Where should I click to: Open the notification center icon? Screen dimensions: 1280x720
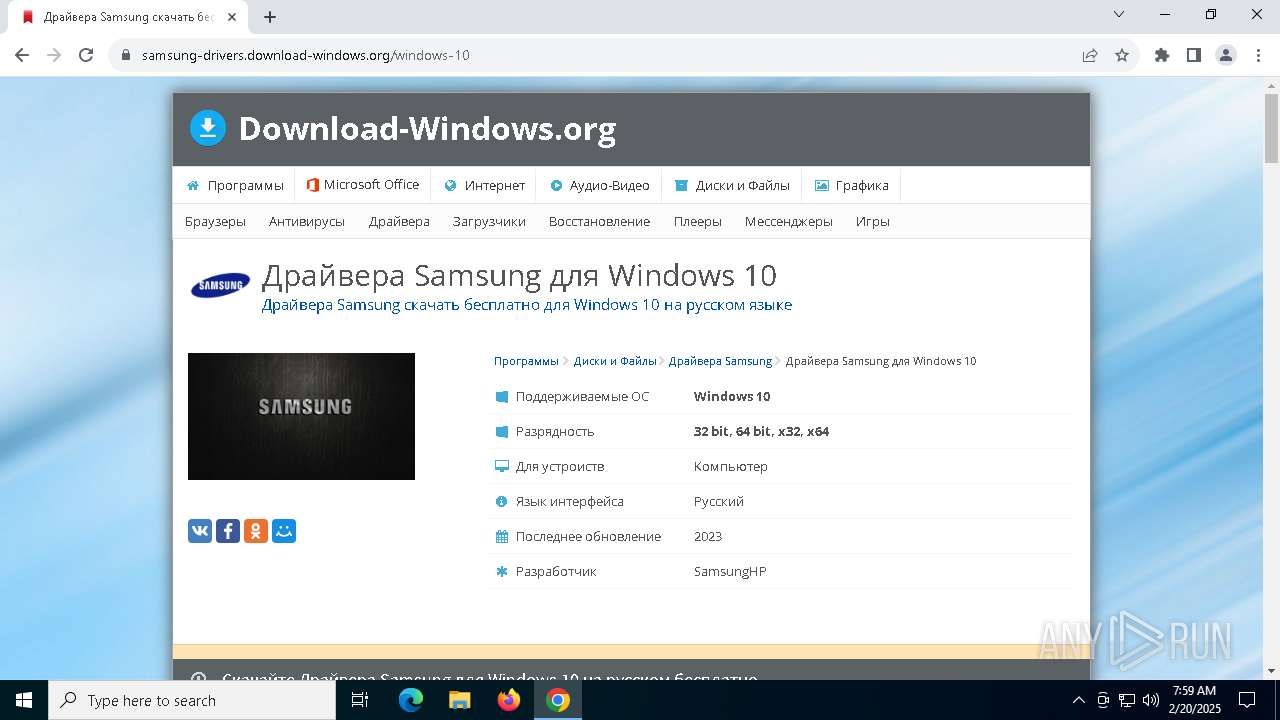point(1247,700)
